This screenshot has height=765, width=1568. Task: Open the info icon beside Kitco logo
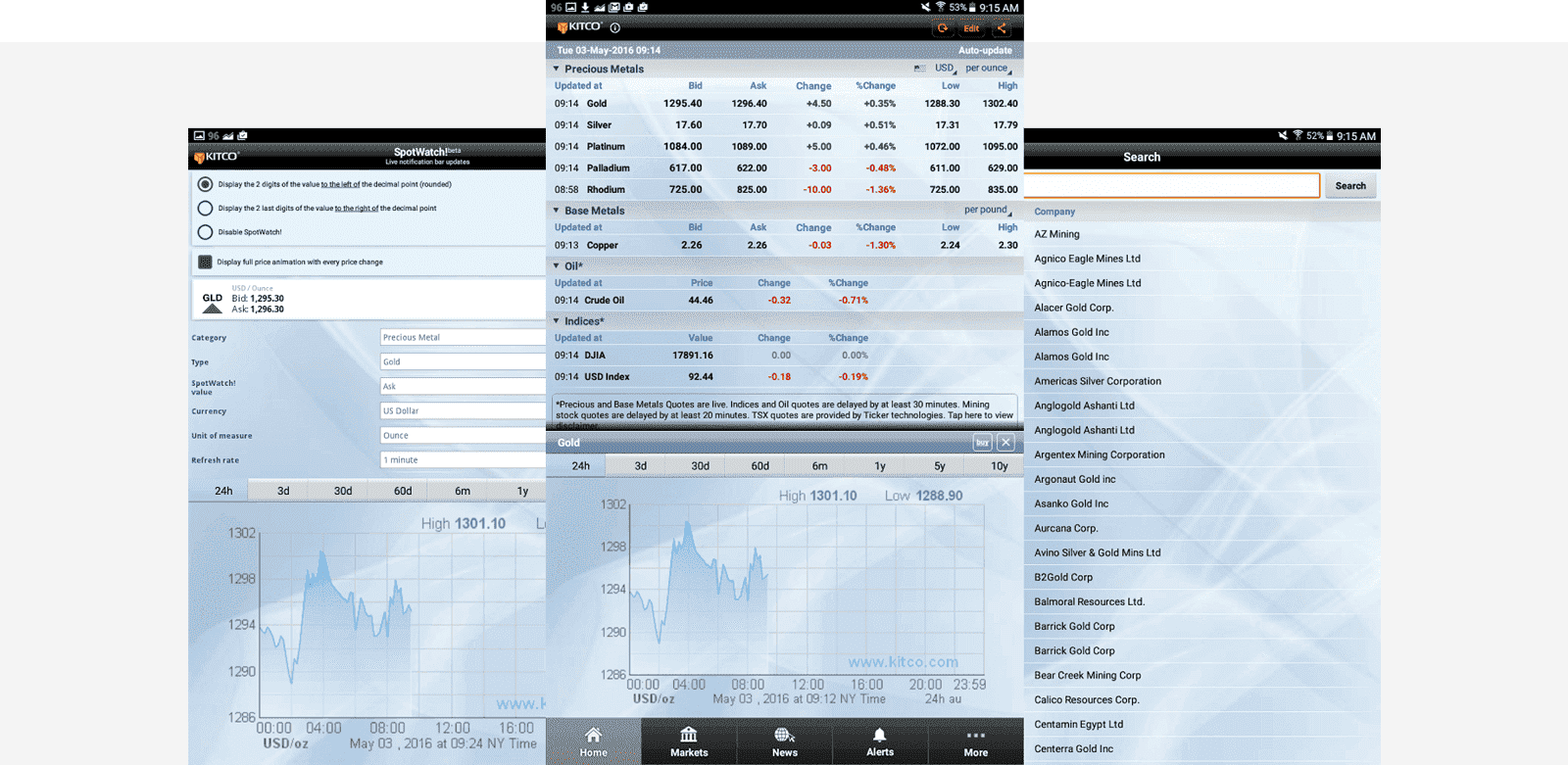[x=615, y=27]
